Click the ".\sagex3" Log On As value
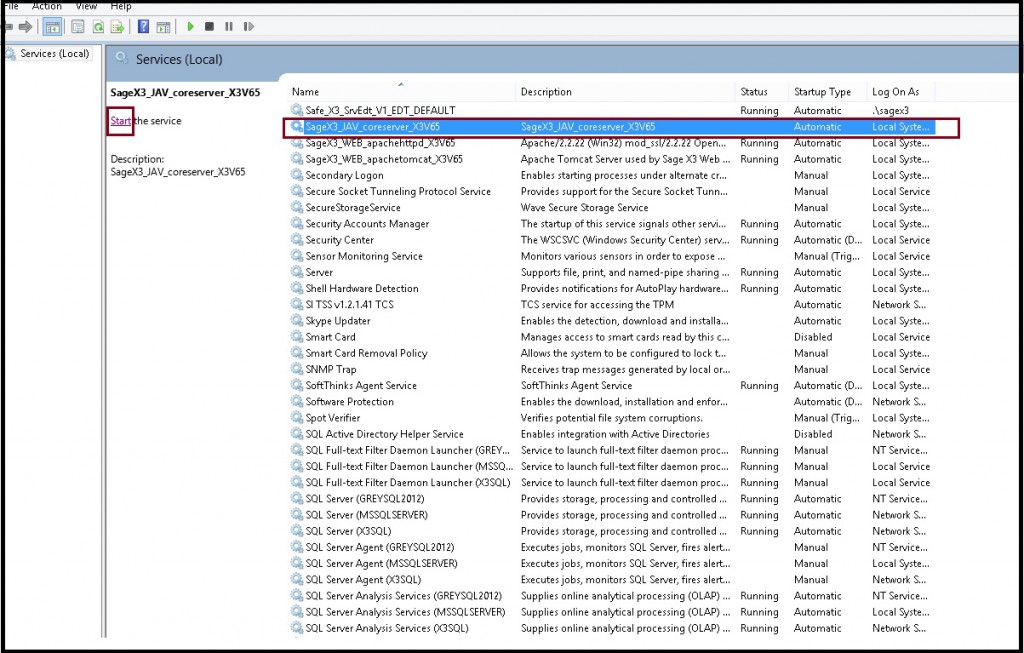The height and width of the screenshot is (653, 1024). (890, 110)
